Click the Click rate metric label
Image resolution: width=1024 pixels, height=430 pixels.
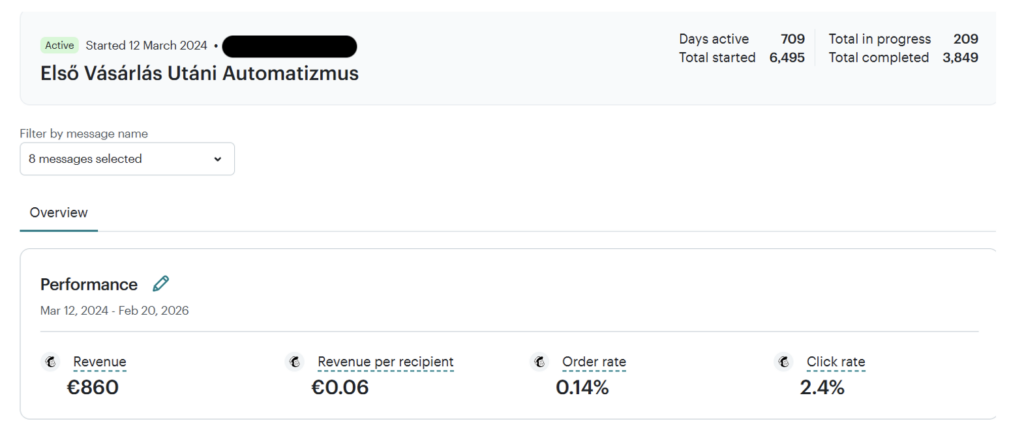point(836,362)
